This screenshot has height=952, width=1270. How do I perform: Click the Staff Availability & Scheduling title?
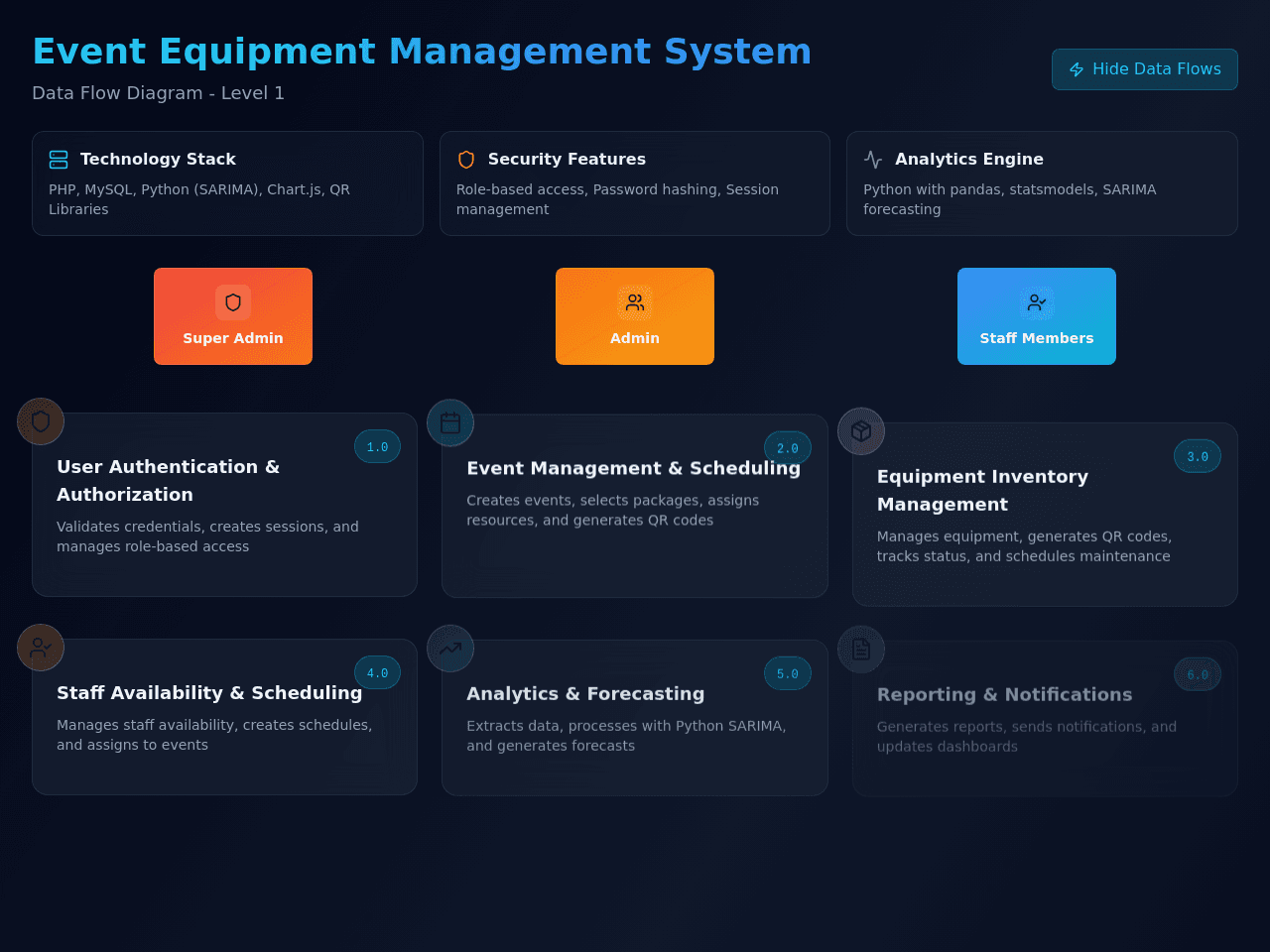pyautogui.click(x=209, y=693)
